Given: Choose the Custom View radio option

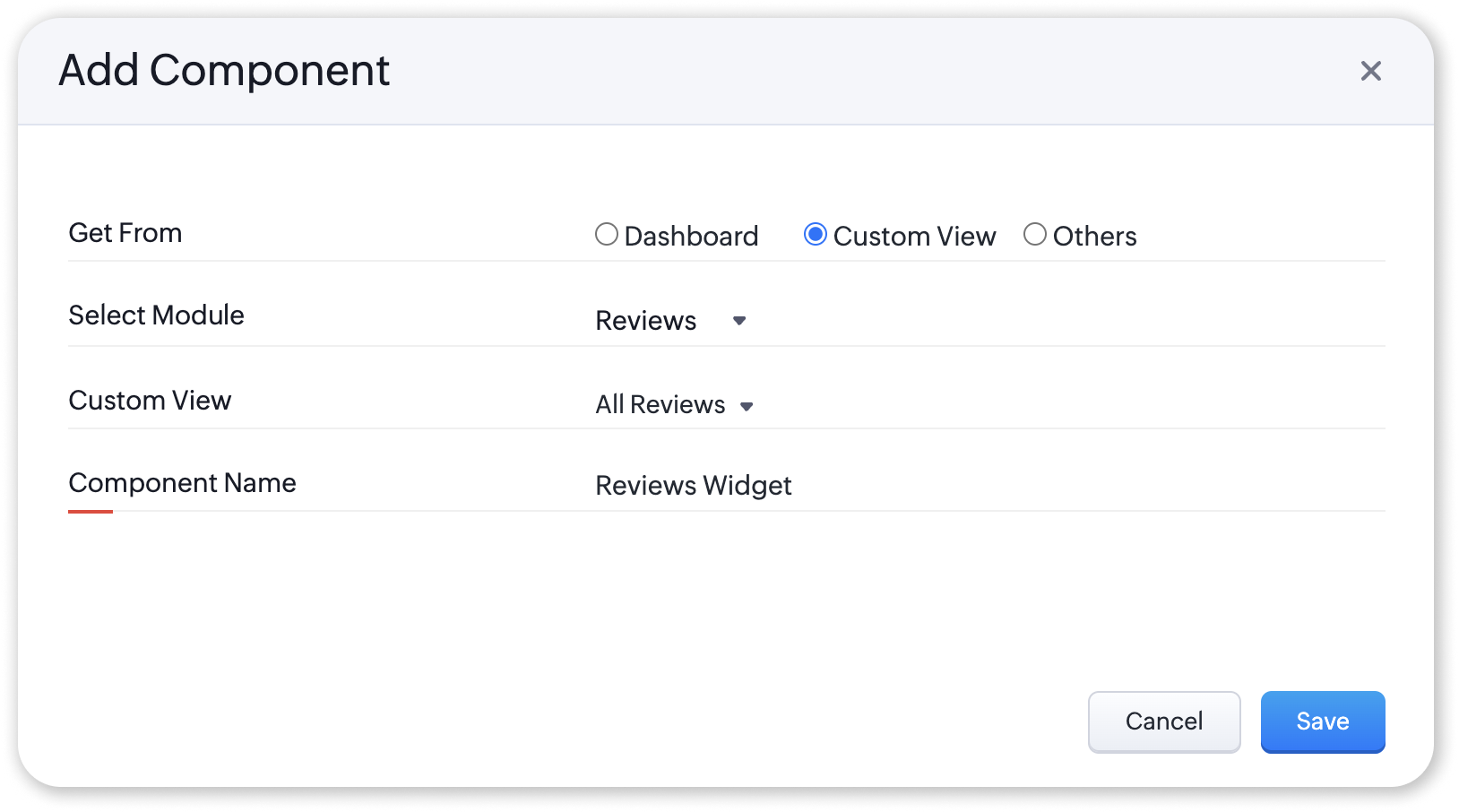Looking at the screenshot, I should point(815,235).
